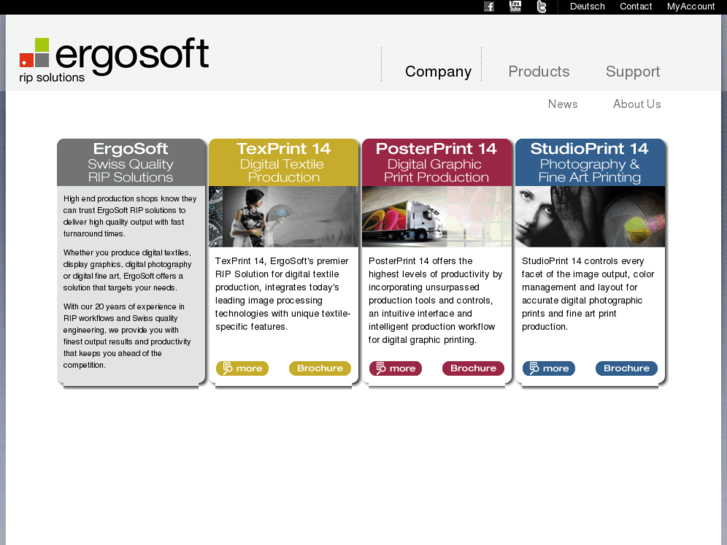Go to MyAccount
This screenshot has height=545, width=727.
[691, 7]
